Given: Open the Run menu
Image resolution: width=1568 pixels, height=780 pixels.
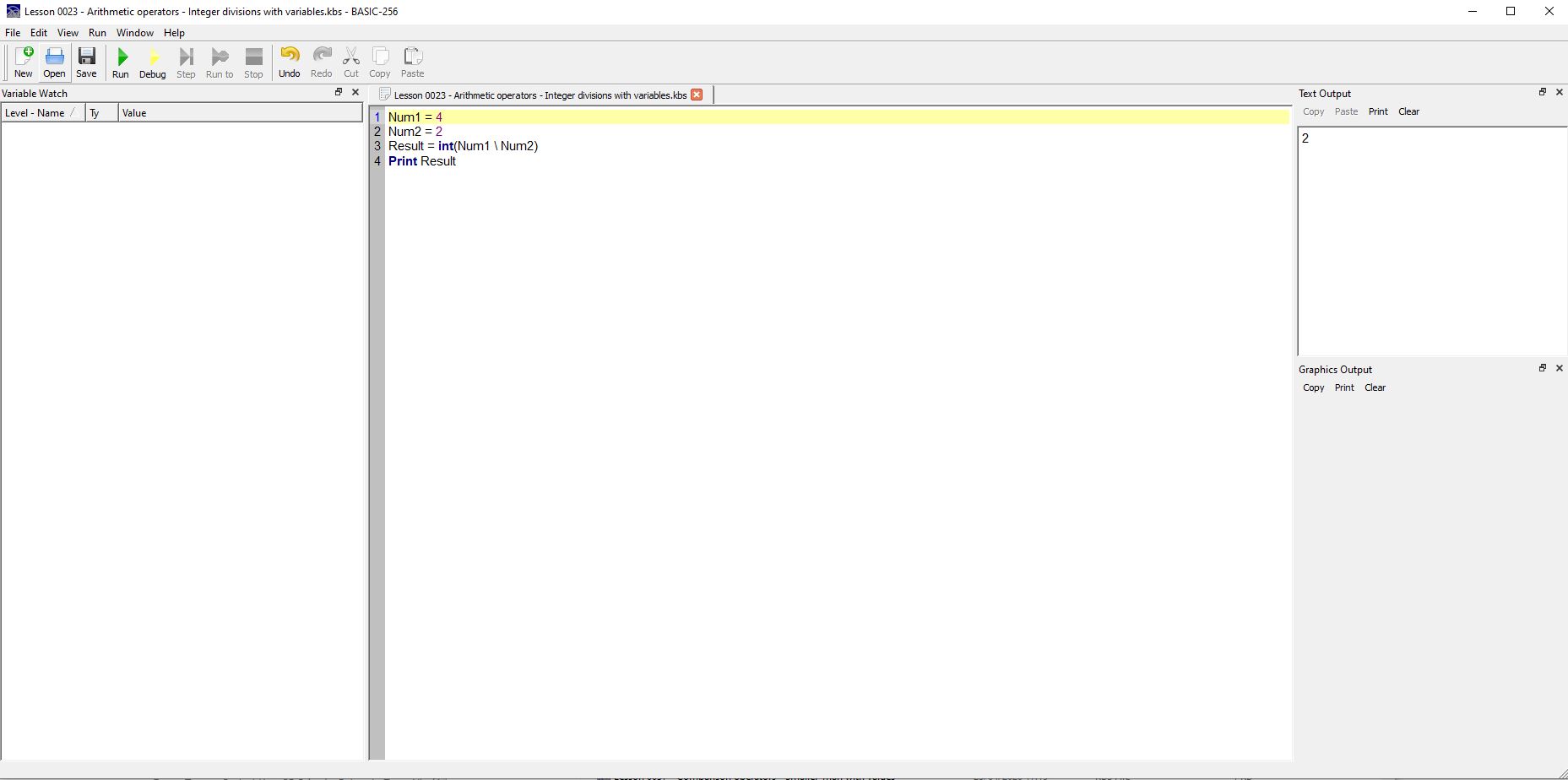Looking at the screenshot, I should tap(97, 33).
